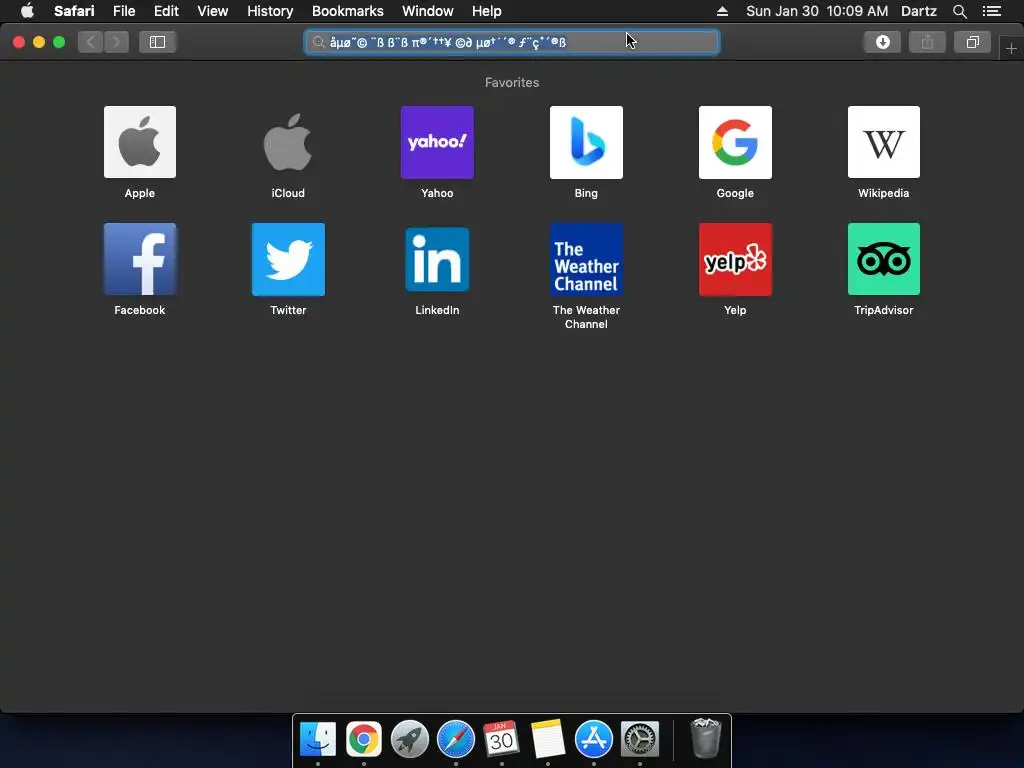Open the Yahoo favorite

pyautogui.click(x=437, y=142)
